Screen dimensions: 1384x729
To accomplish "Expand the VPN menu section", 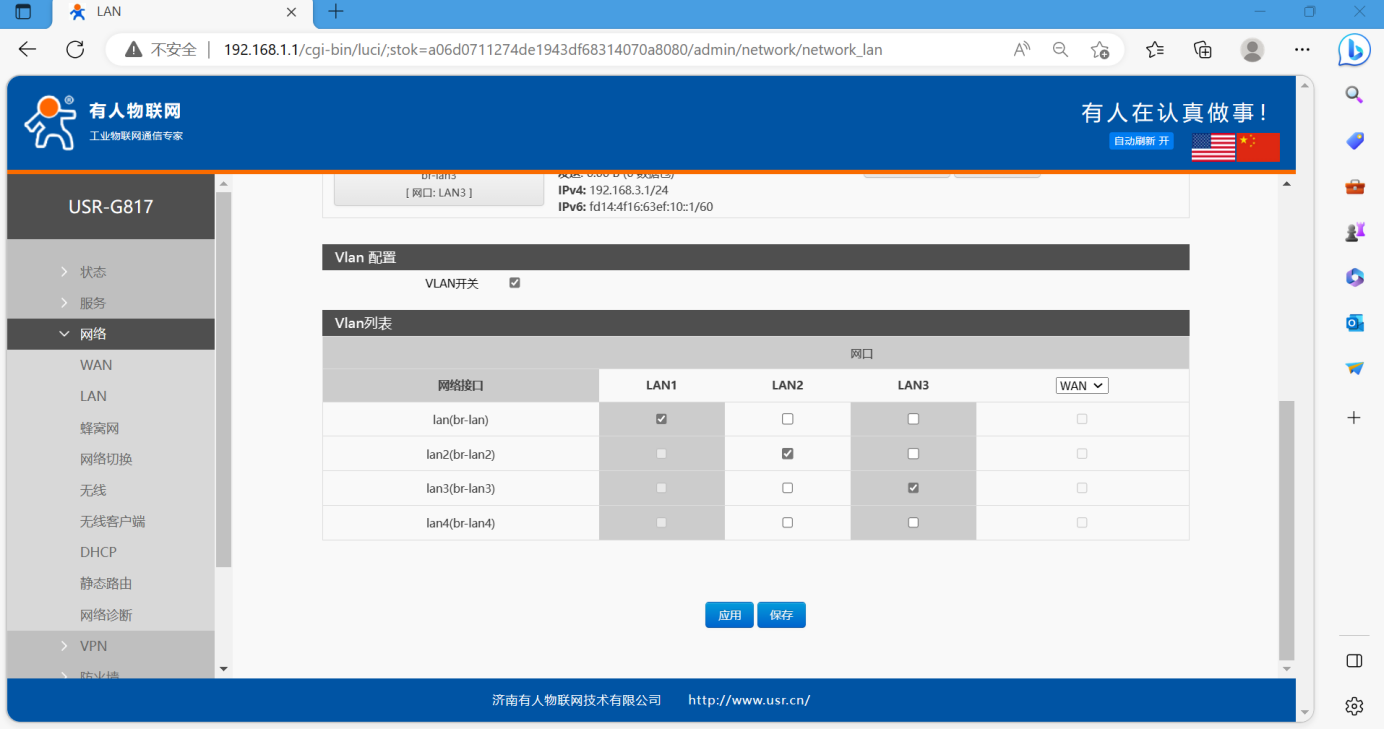I will tap(94, 646).
